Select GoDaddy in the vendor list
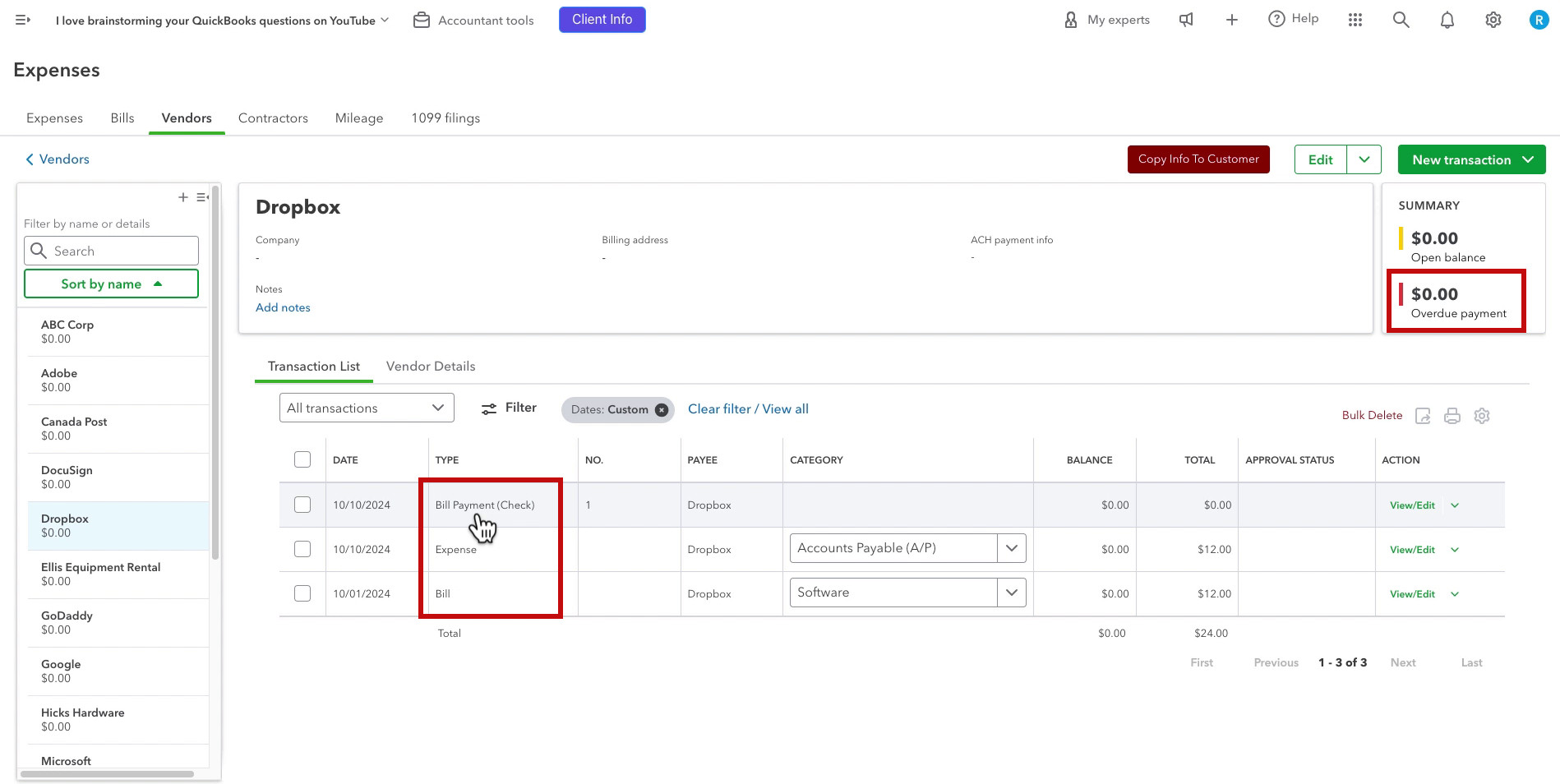This screenshot has width=1560, height=784. (118, 622)
